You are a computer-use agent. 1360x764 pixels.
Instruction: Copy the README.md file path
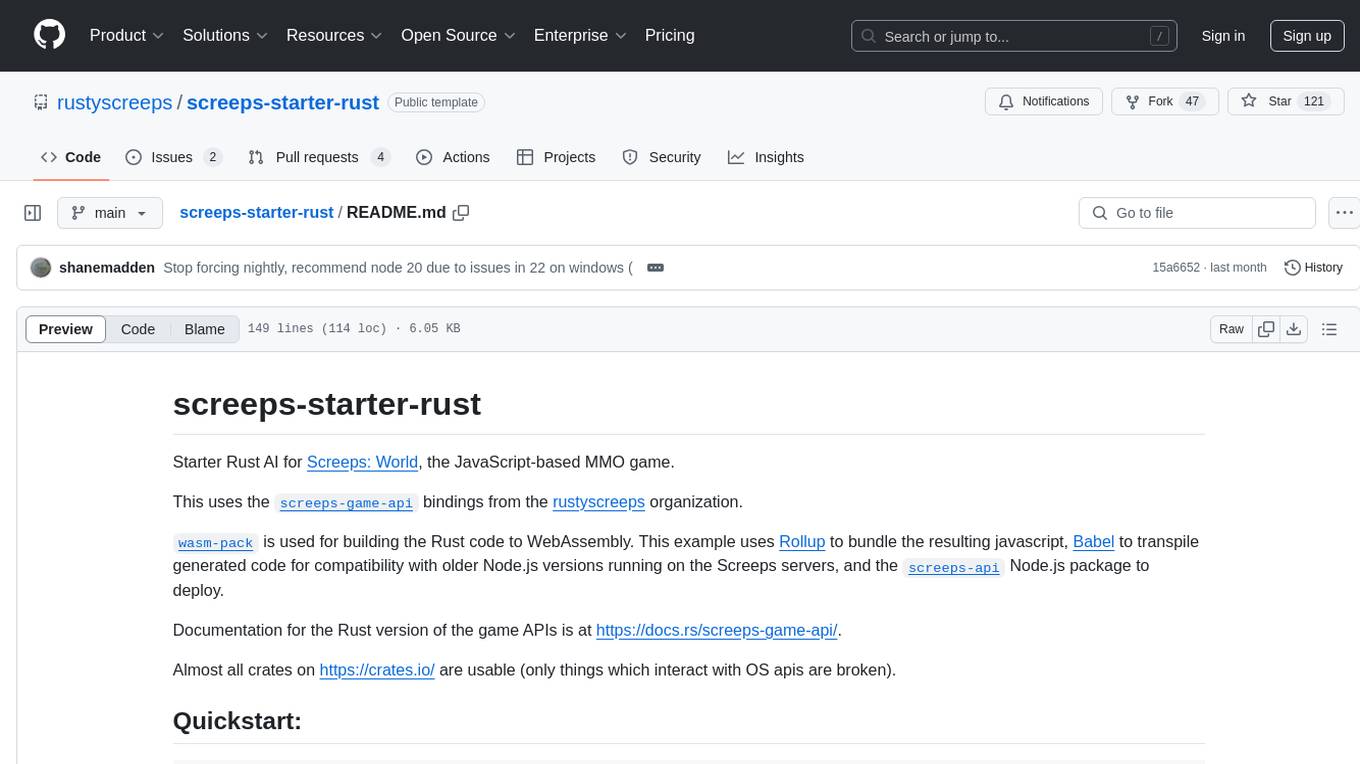pyautogui.click(x=461, y=213)
